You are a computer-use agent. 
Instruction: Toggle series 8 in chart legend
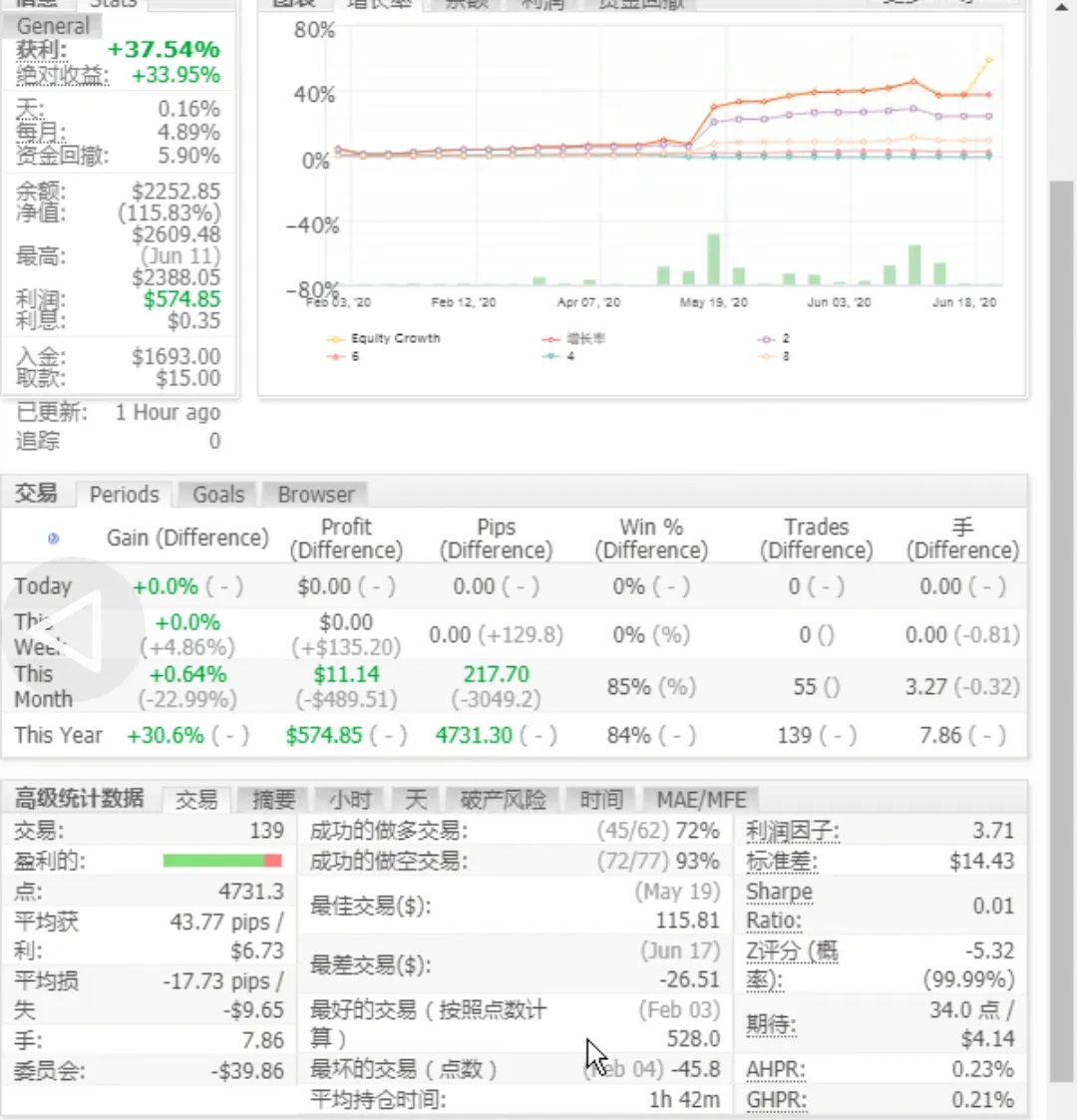(x=774, y=356)
